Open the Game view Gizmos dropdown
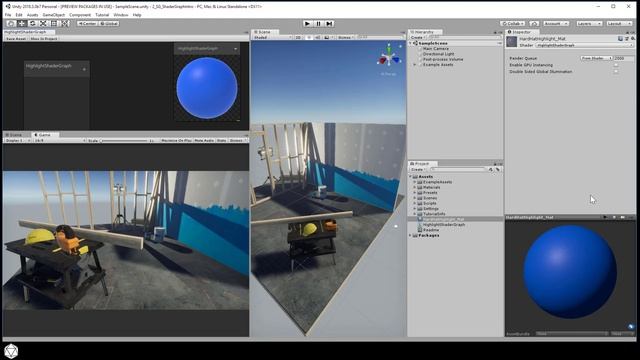The width and height of the screenshot is (640, 360). click(x=238, y=140)
